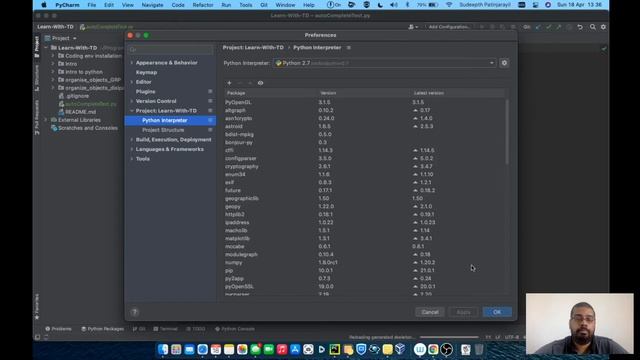Click the upgrade arrow for pyOpenSSL

pyautogui.click(x=416, y=287)
